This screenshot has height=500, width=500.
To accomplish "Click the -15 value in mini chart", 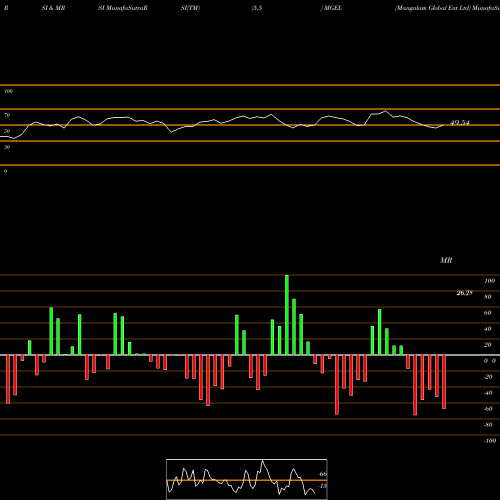I will (322, 486).
